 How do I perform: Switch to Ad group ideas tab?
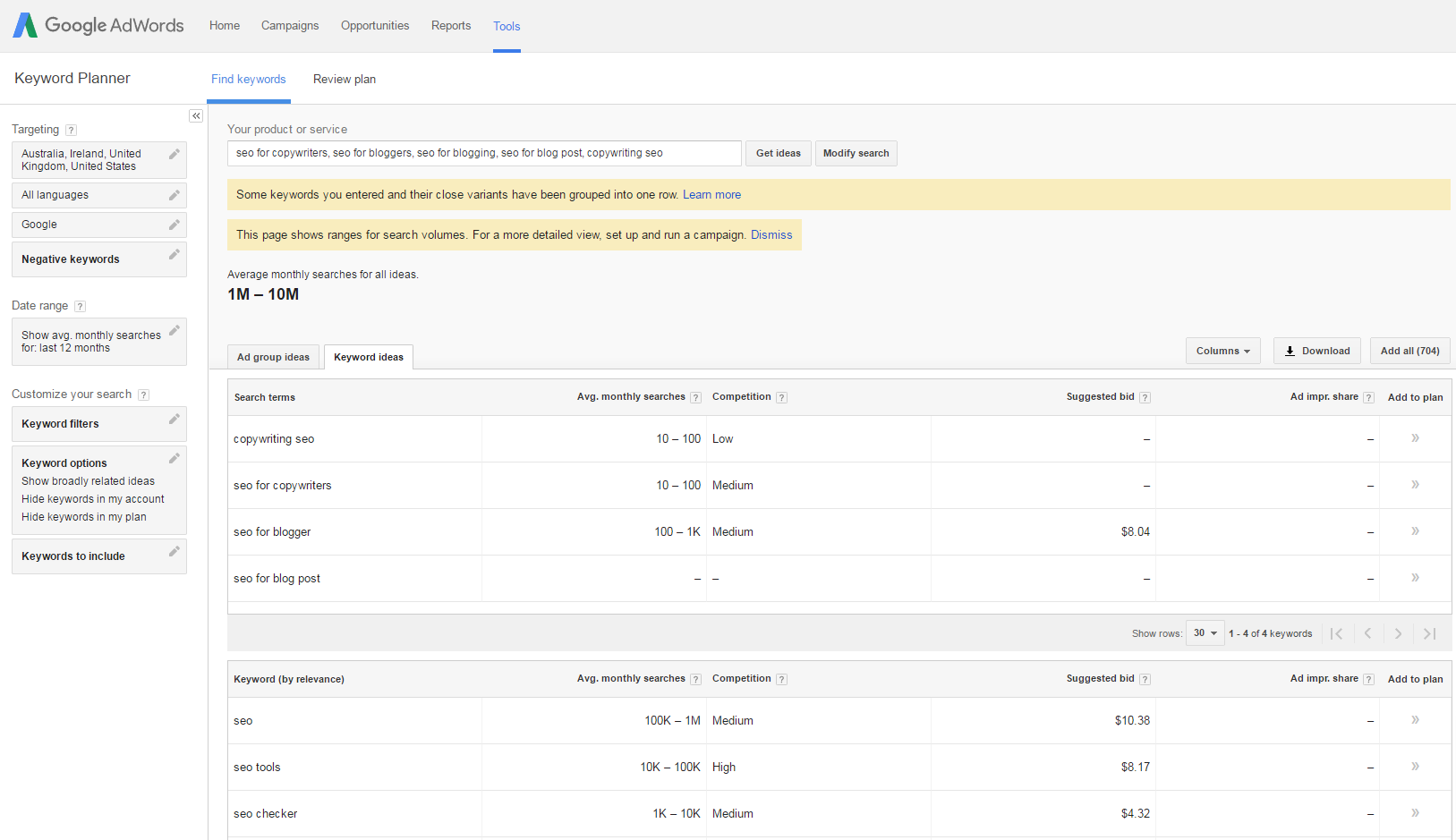[x=273, y=357]
